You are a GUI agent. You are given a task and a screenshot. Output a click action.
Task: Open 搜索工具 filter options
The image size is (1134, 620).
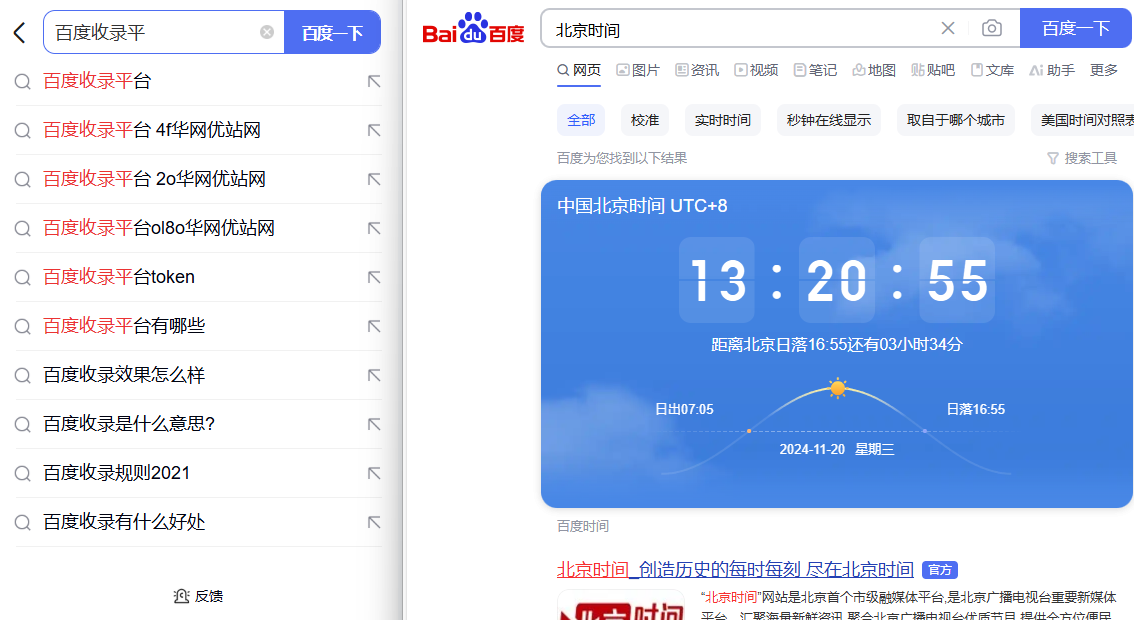1082,158
